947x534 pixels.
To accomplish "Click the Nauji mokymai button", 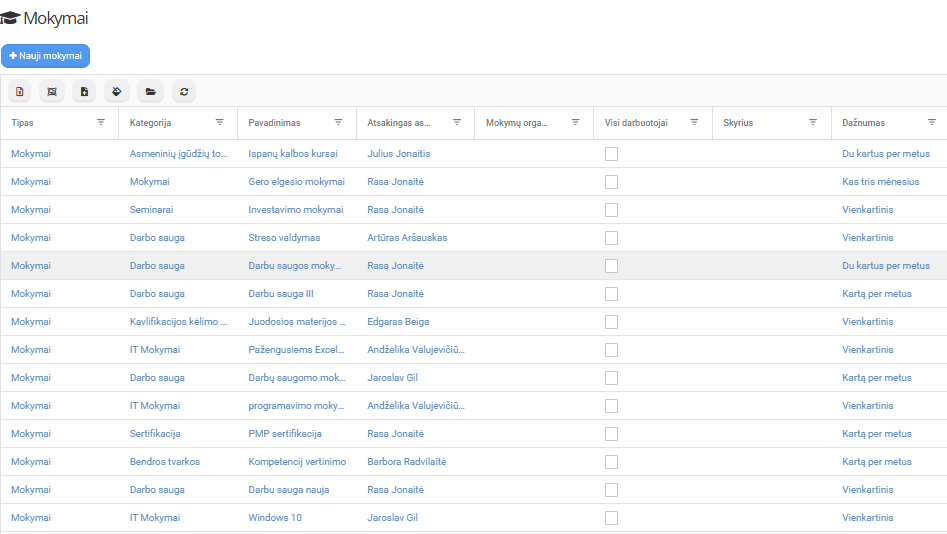I will 46,56.
